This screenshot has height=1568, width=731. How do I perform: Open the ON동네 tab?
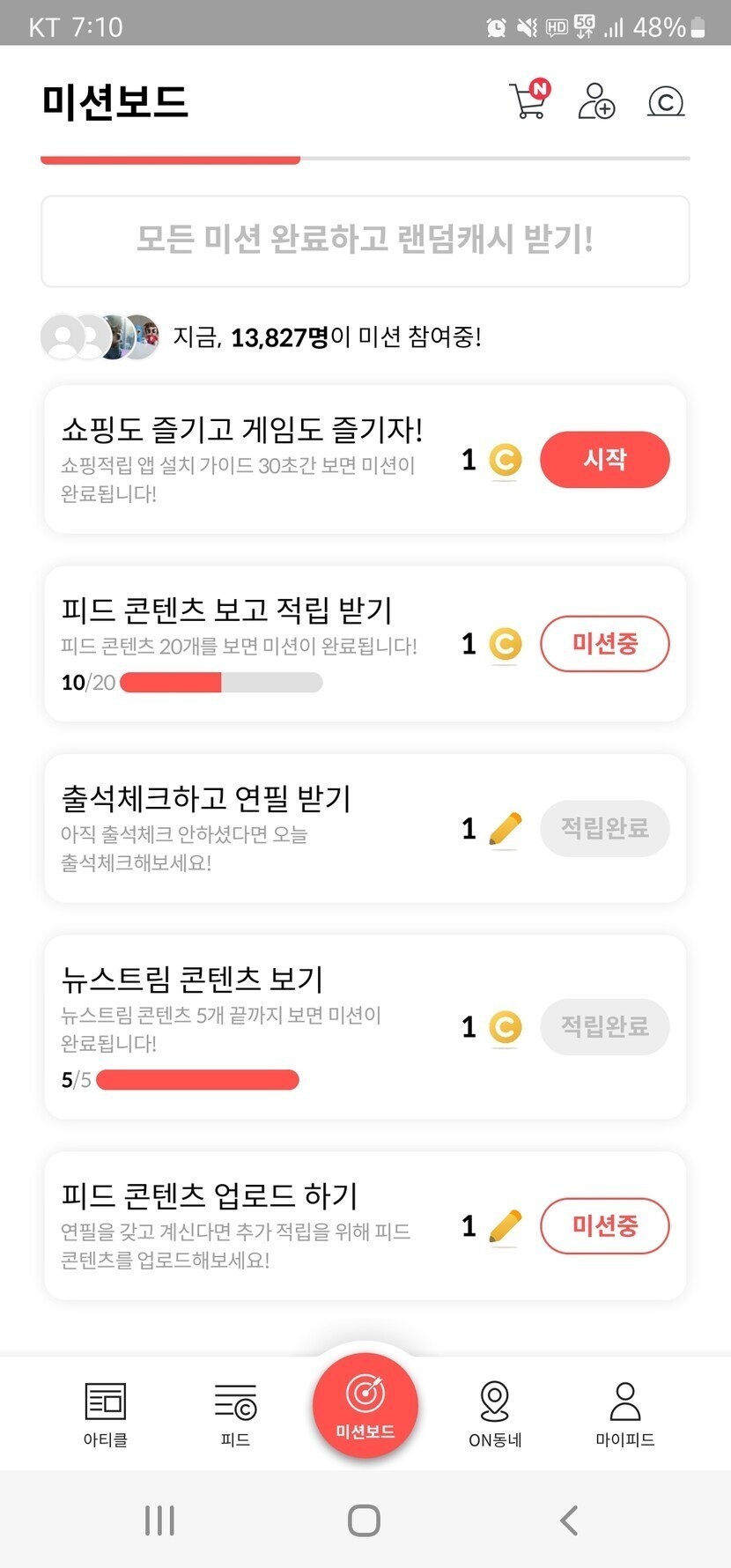click(495, 1414)
